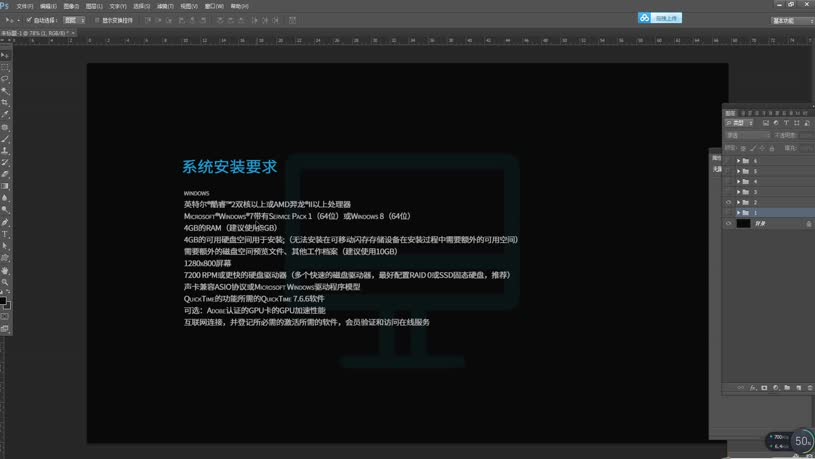Click the link layers icon
The image size is (815, 459).
741,388
